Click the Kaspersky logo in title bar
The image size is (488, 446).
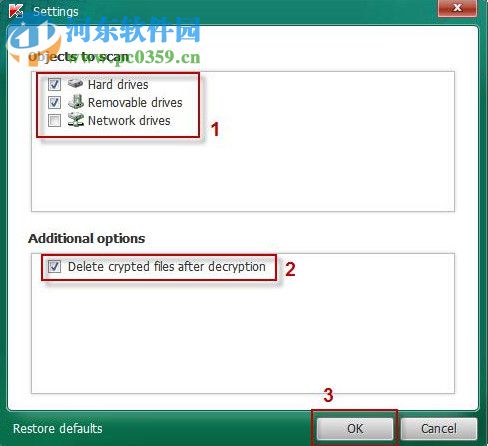(x=15, y=11)
